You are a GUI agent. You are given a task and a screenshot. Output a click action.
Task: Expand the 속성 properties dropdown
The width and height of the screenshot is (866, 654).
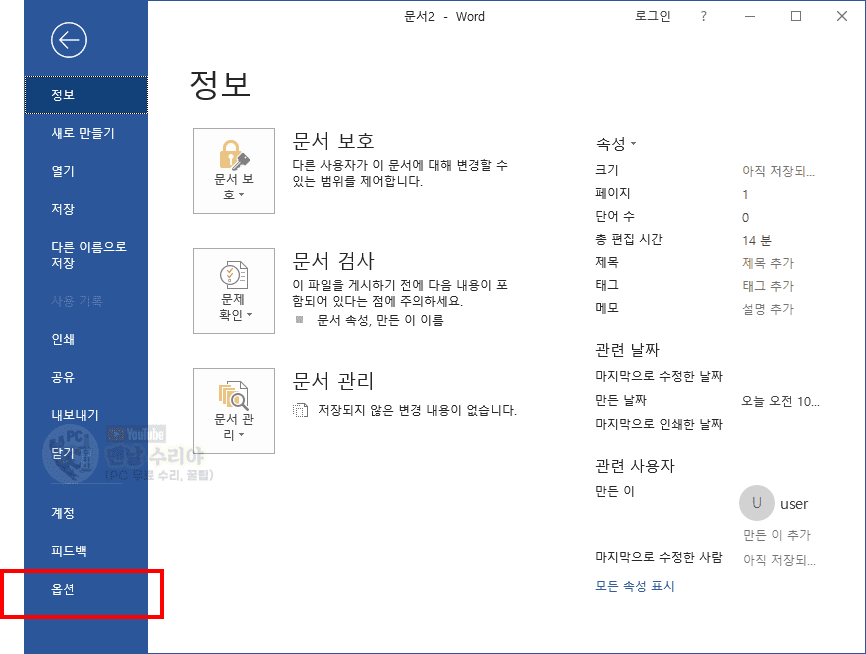[616, 144]
